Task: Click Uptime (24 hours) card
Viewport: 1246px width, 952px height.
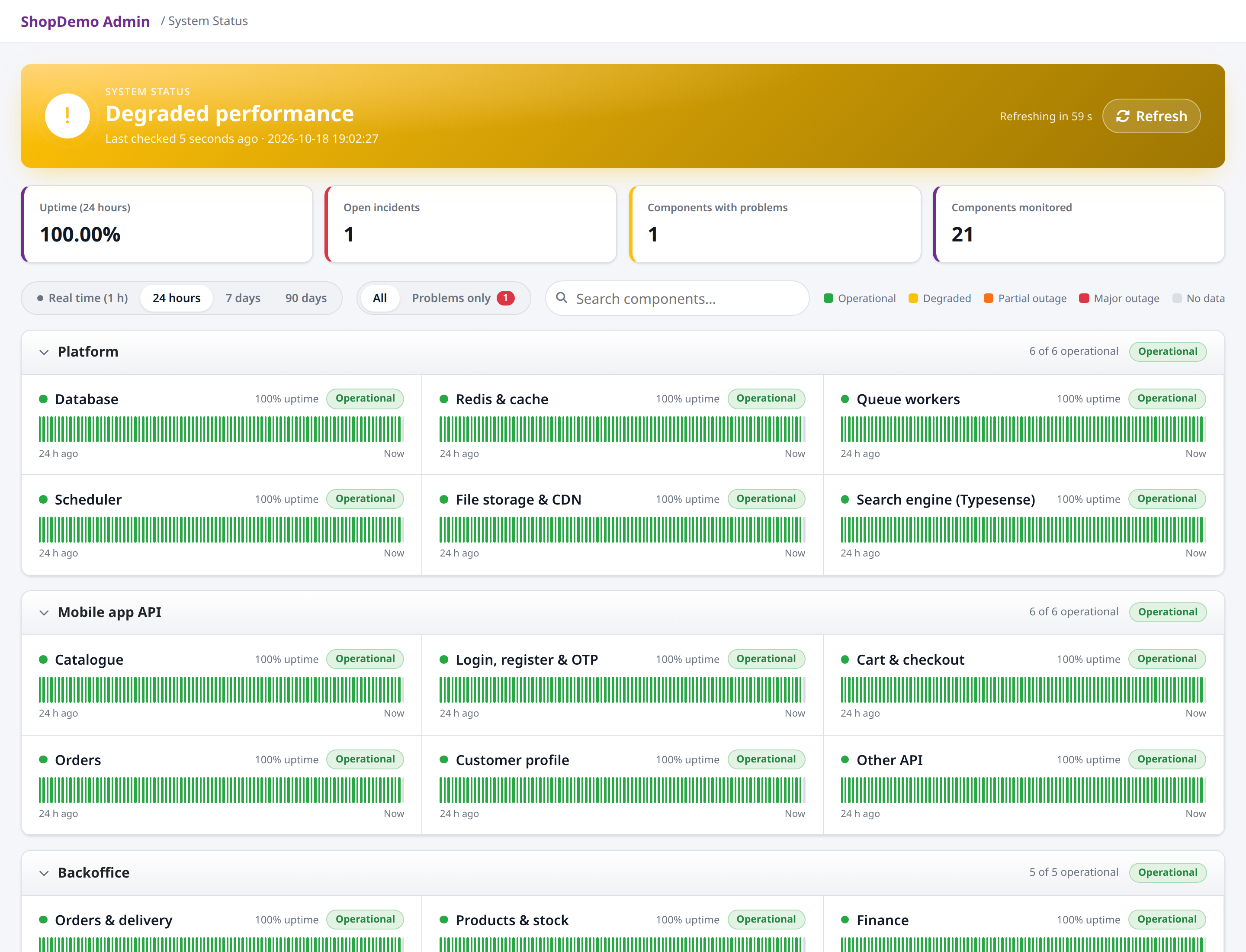Action: [167, 224]
